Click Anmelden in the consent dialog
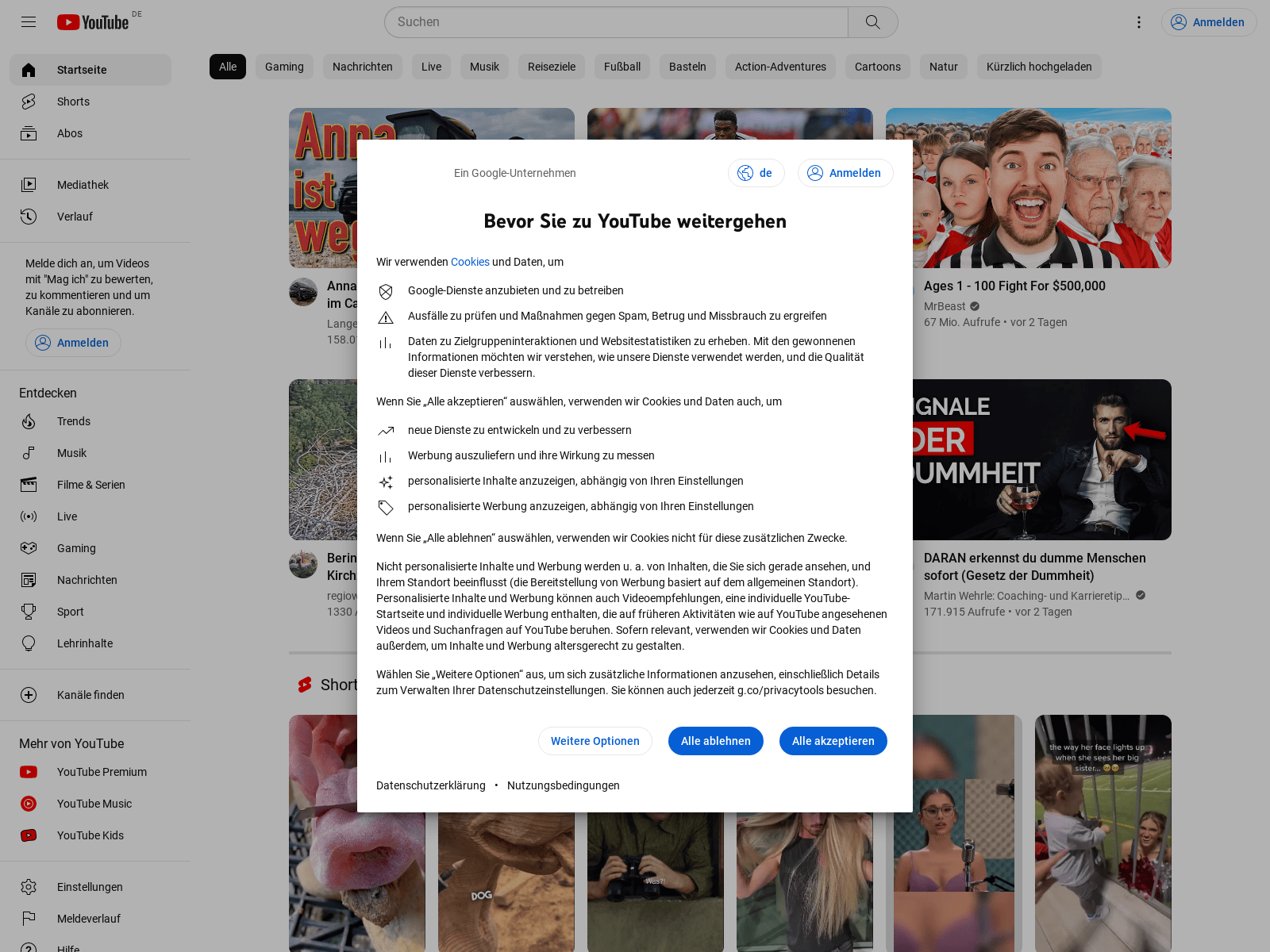 845,173
